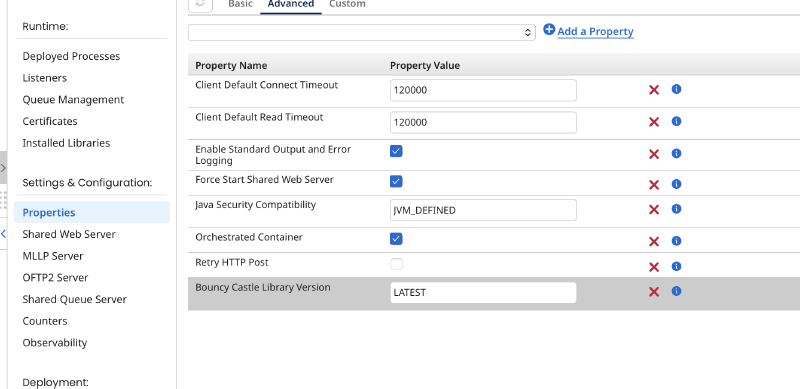Click the Bouncy Castle Library Version label
The width and height of the screenshot is (800, 389).
[x=263, y=287]
